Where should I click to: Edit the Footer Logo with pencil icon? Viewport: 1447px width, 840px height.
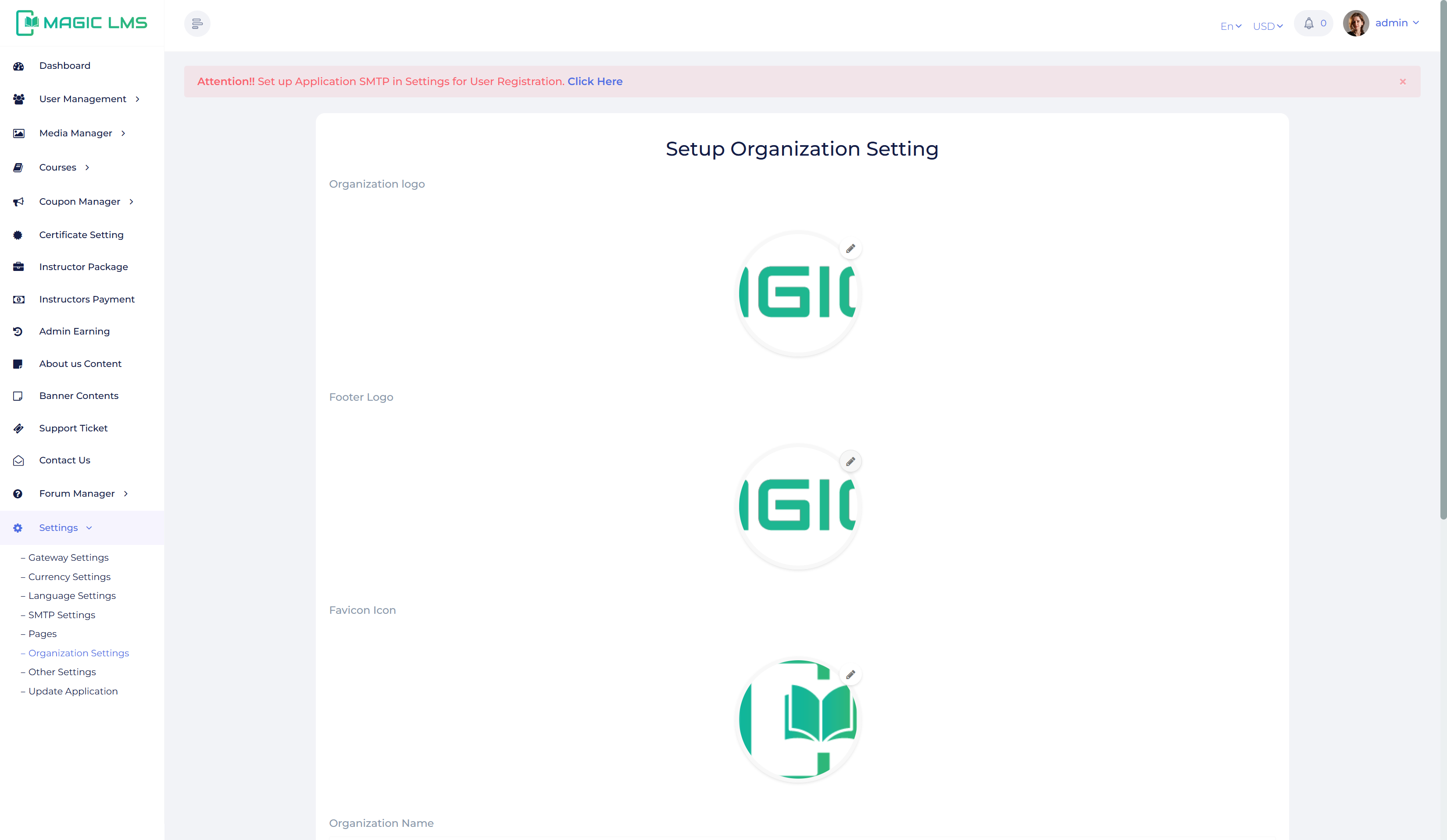(x=850, y=461)
